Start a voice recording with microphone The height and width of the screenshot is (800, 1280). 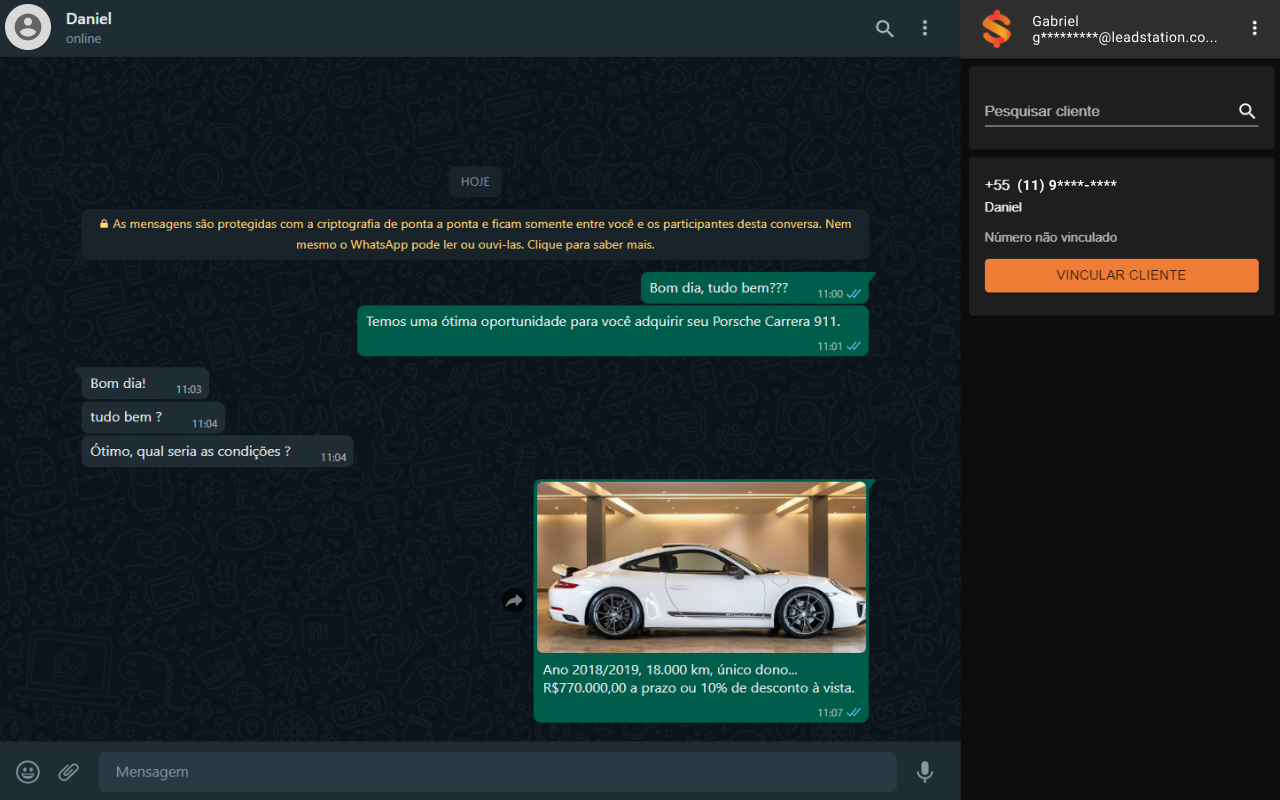[925, 772]
